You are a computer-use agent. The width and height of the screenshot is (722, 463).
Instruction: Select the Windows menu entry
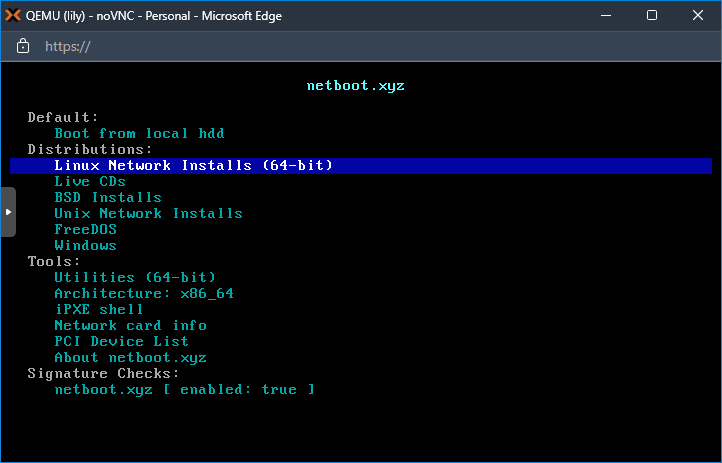[x=86, y=245]
